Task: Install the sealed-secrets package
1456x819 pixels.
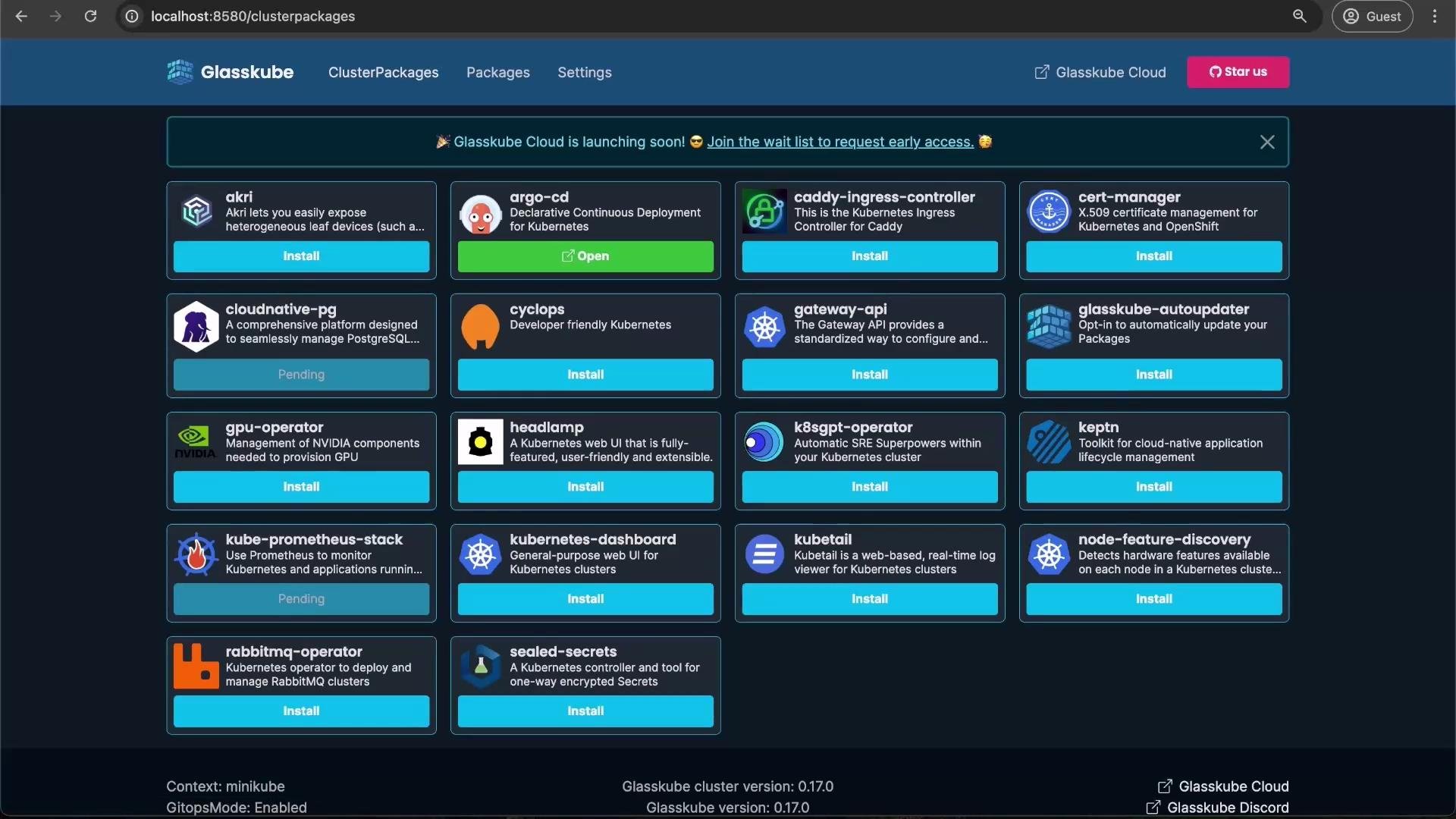Action: click(585, 711)
